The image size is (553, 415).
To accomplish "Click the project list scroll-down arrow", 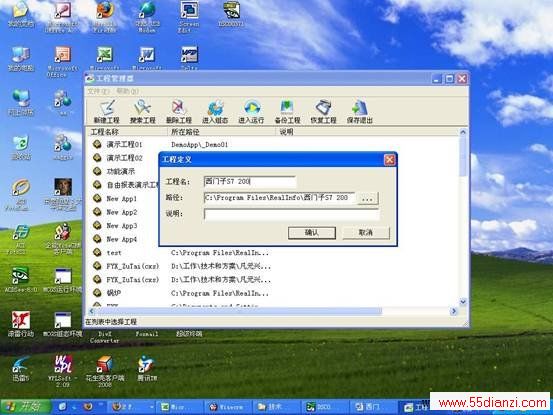I will coord(463,302).
